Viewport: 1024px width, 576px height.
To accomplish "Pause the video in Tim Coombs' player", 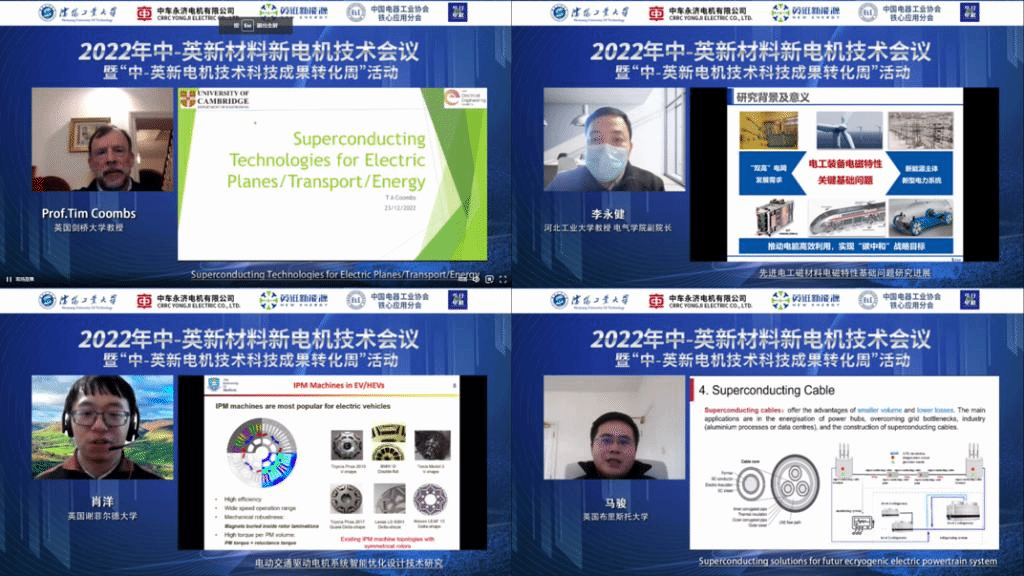I will pos(8,279).
